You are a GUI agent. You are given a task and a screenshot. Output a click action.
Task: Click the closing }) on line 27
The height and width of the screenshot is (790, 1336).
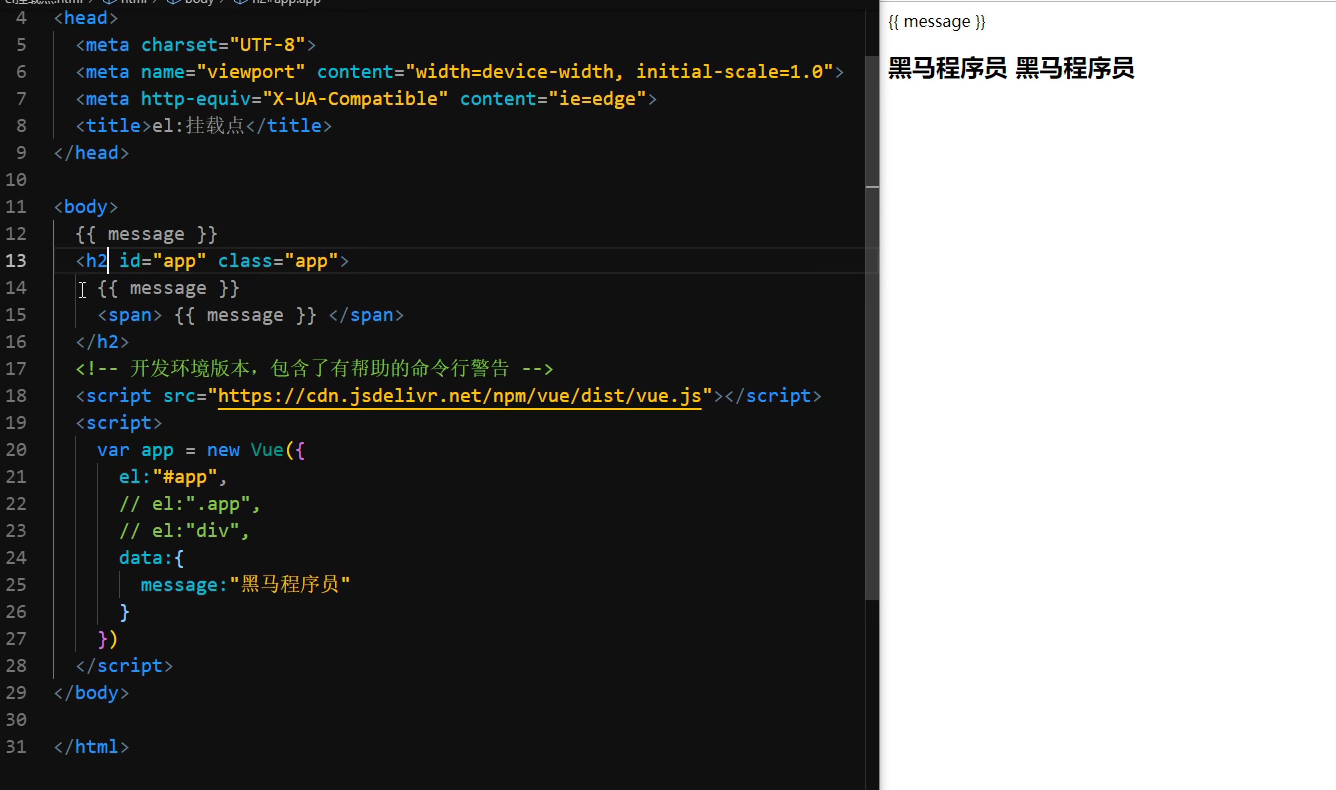pos(108,639)
